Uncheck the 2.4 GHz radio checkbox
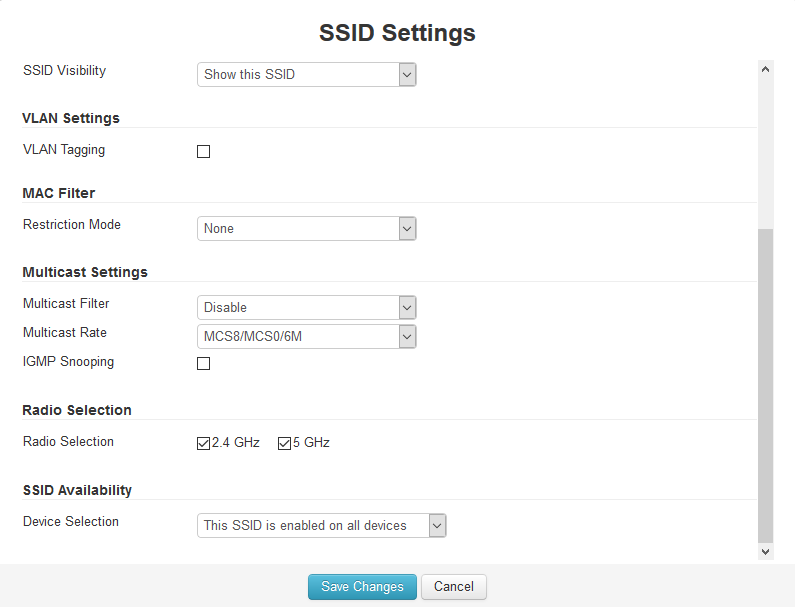 (203, 444)
